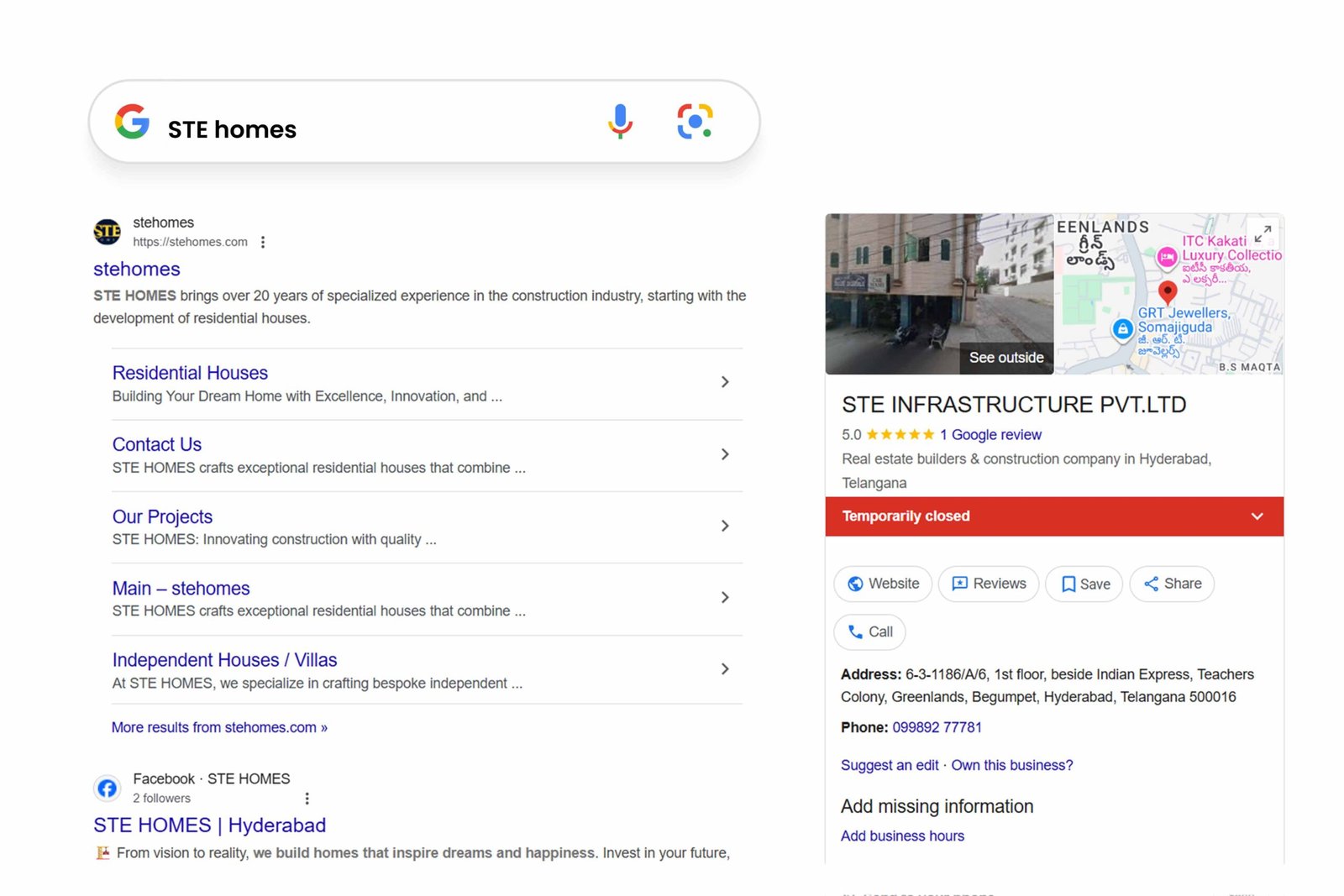The image size is (1344, 896).
Task: Click the microphone voice search icon
Action: click(620, 122)
